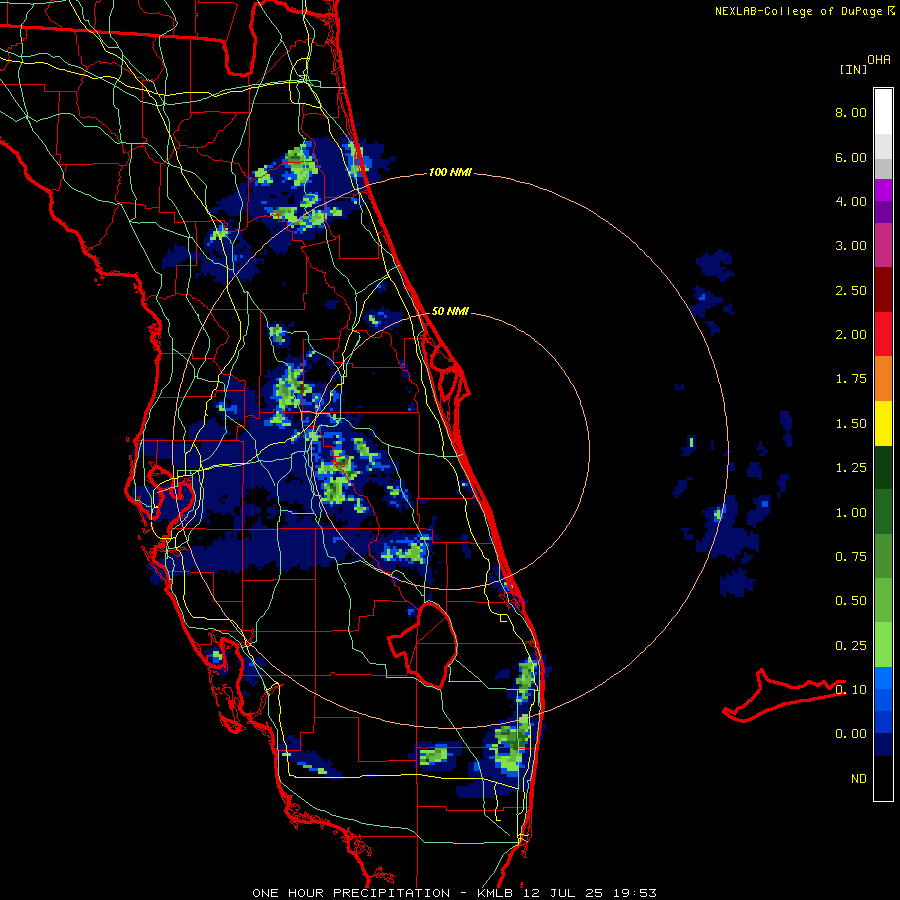The image size is (900, 900).
Task: Select the black ND swatch in legend
Action: coord(883,778)
